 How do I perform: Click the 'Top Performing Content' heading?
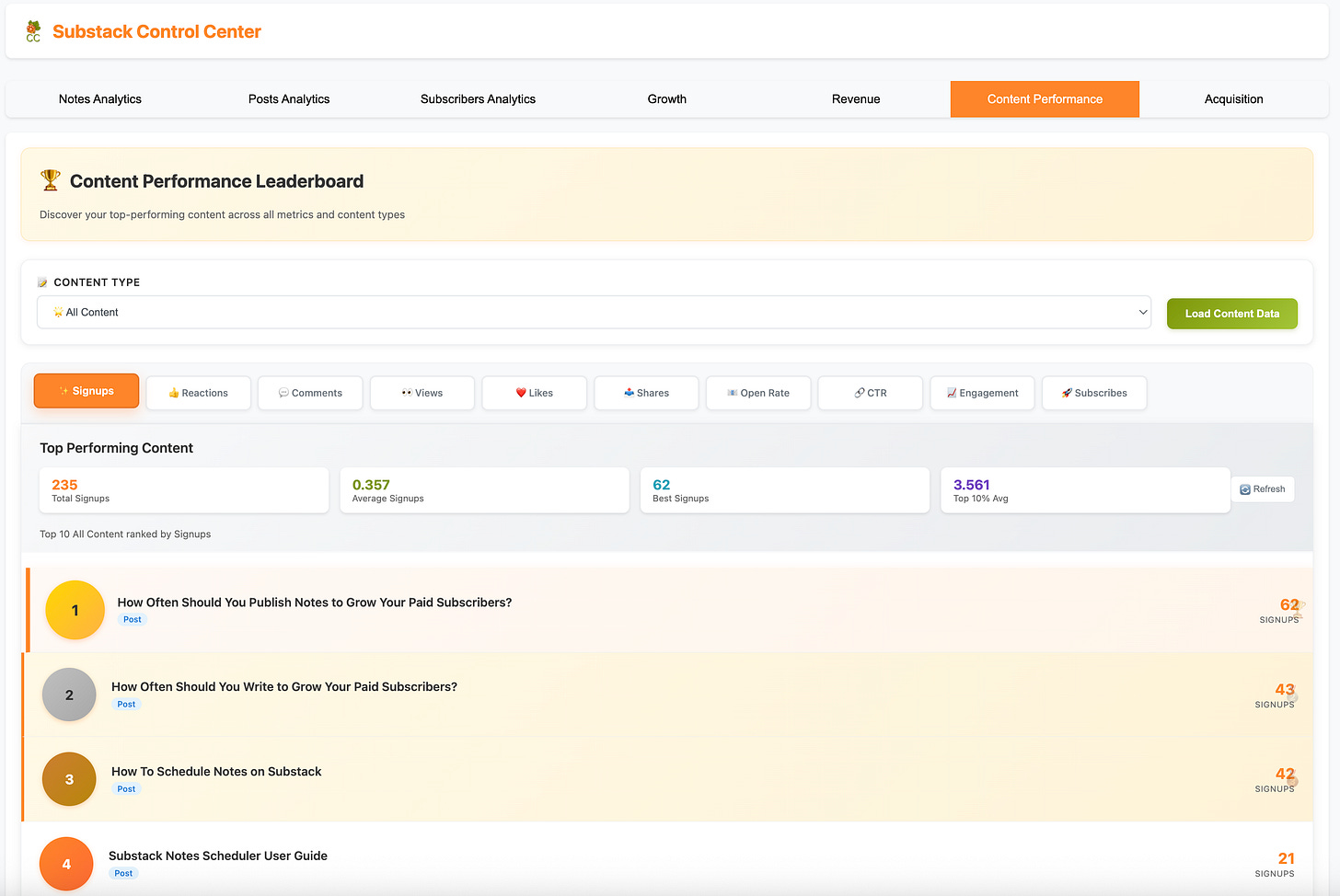pyautogui.click(x=116, y=448)
